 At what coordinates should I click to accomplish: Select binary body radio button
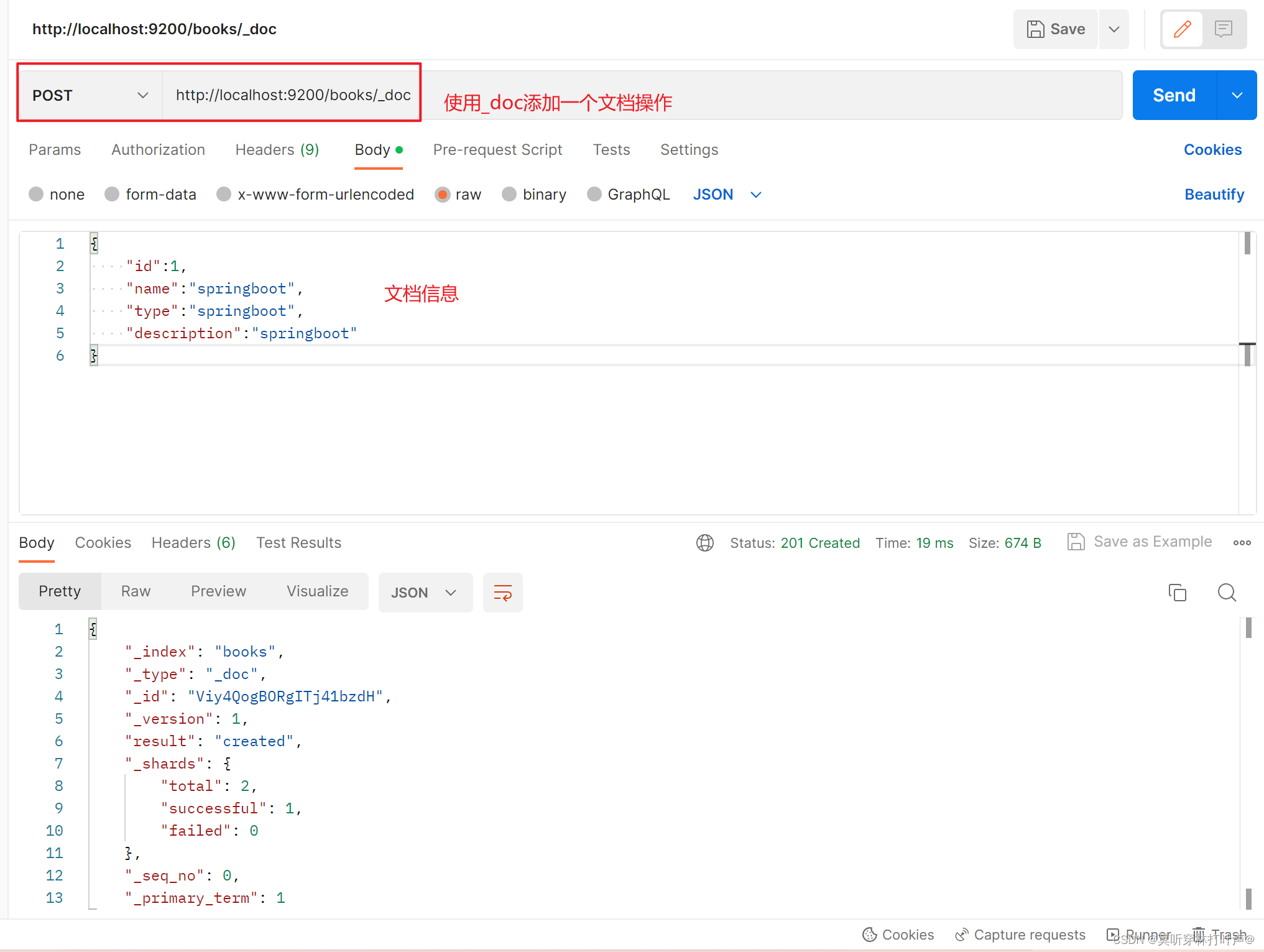509,195
